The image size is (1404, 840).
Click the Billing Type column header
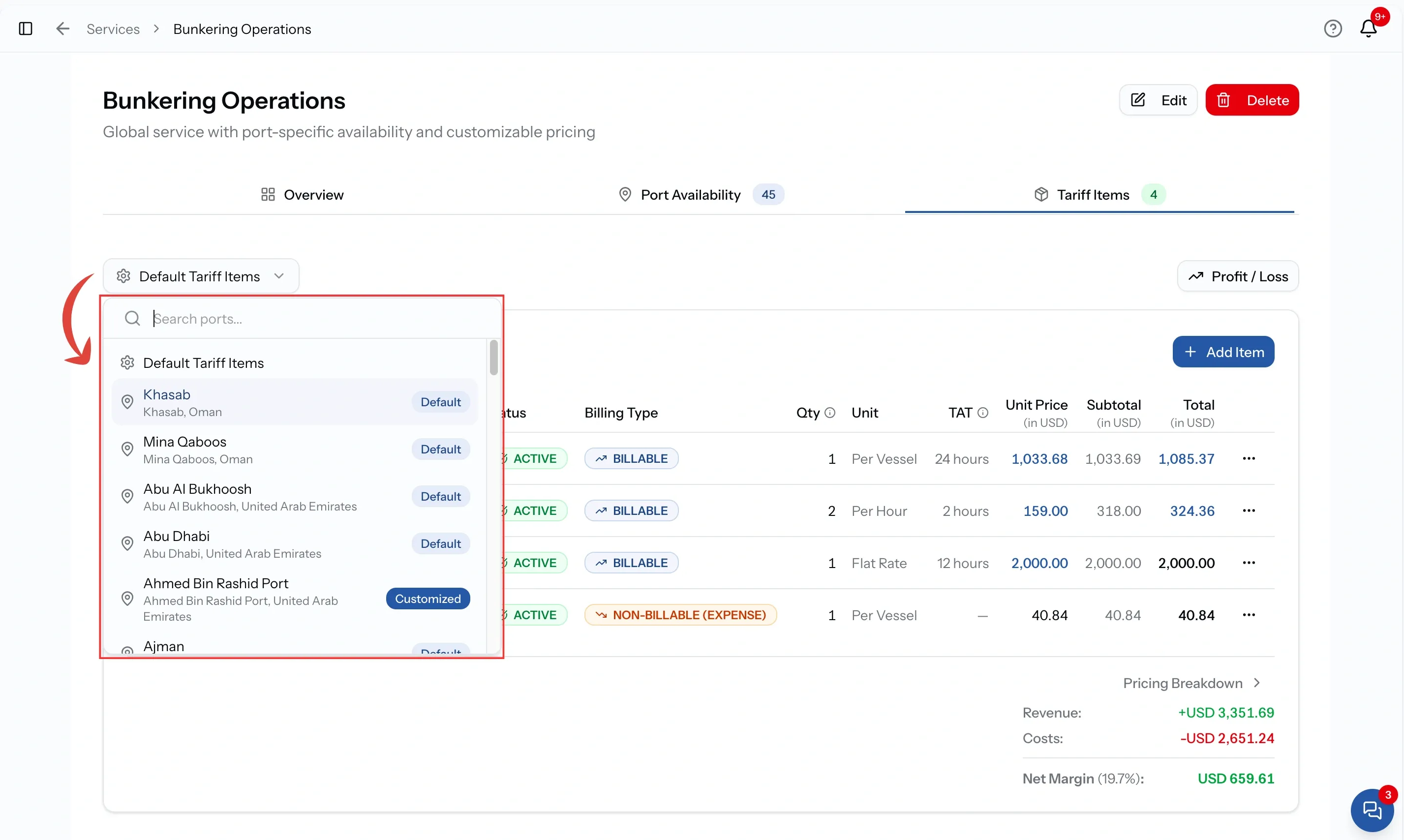point(621,413)
